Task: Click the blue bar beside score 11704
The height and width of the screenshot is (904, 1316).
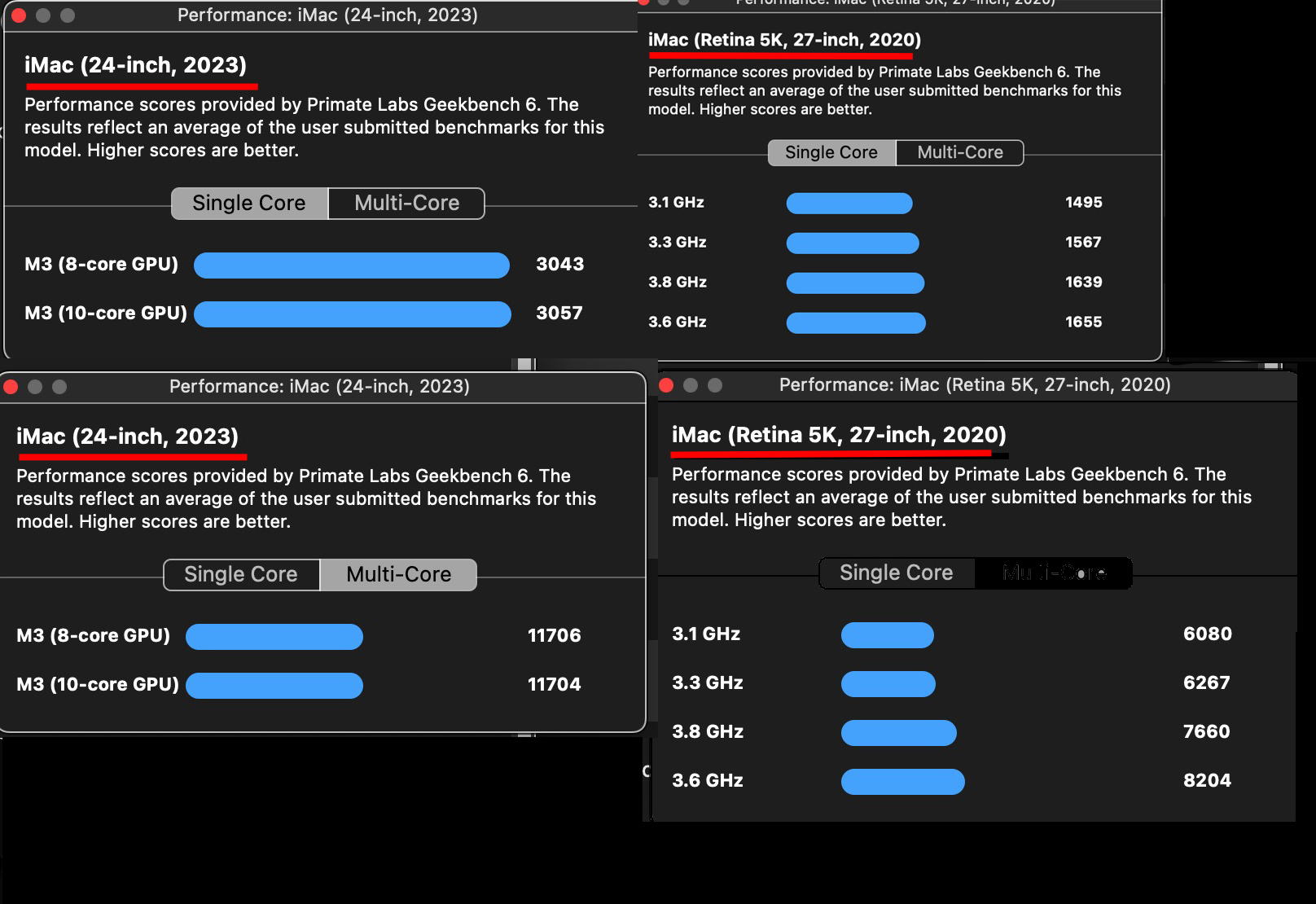Action: tap(274, 685)
